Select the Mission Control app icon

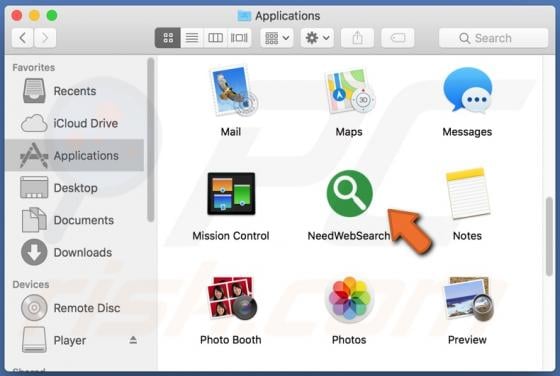coord(231,194)
